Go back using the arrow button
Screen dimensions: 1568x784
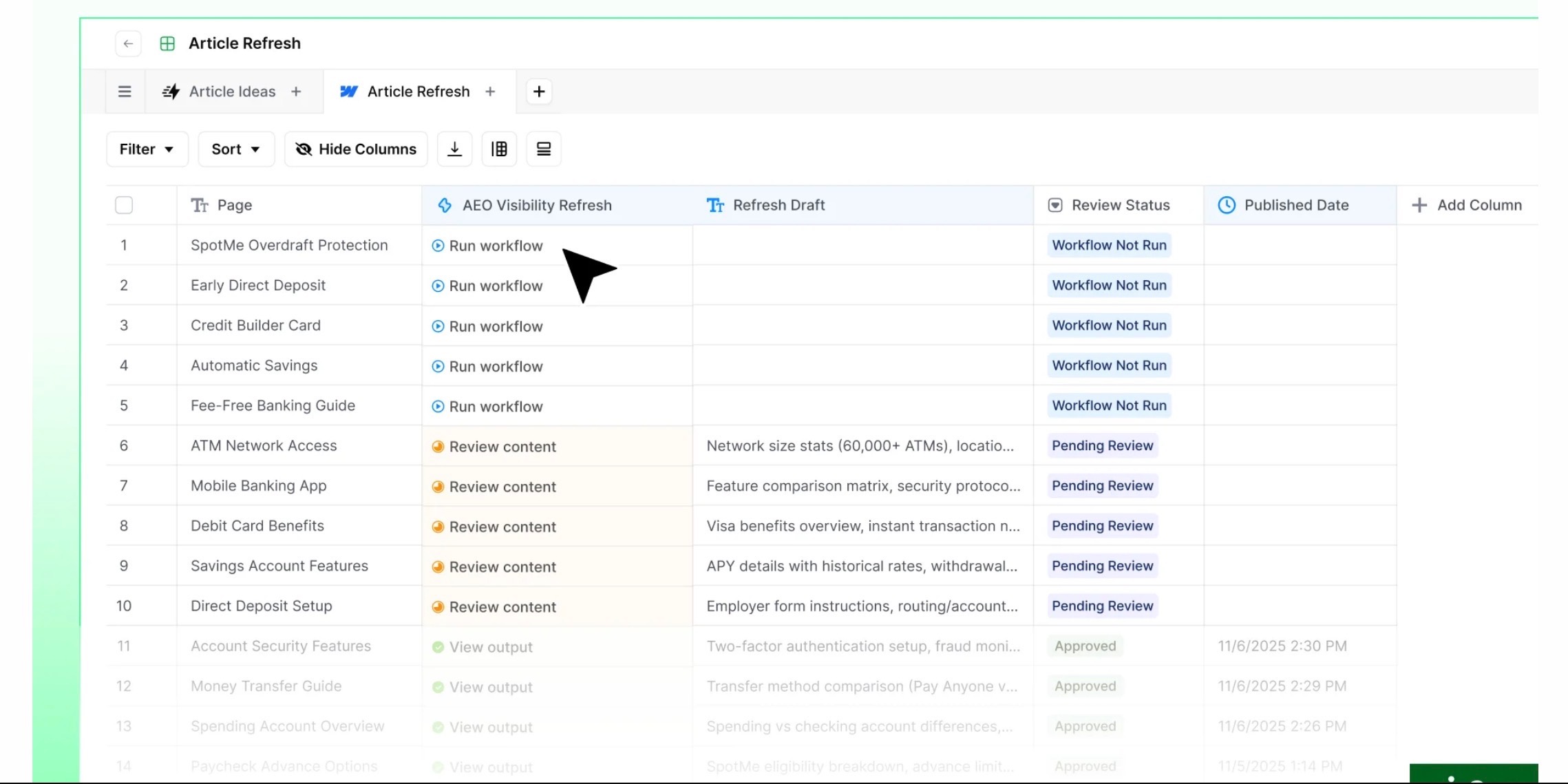[128, 43]
